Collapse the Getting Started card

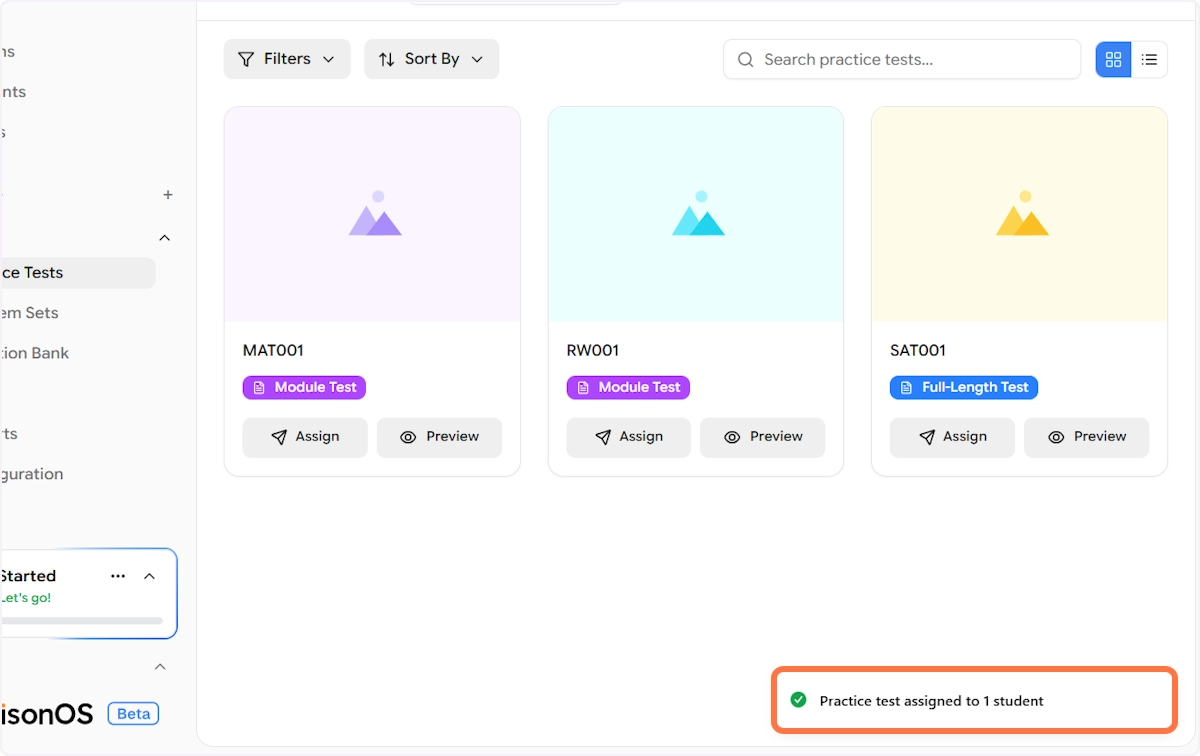(150, 576)
